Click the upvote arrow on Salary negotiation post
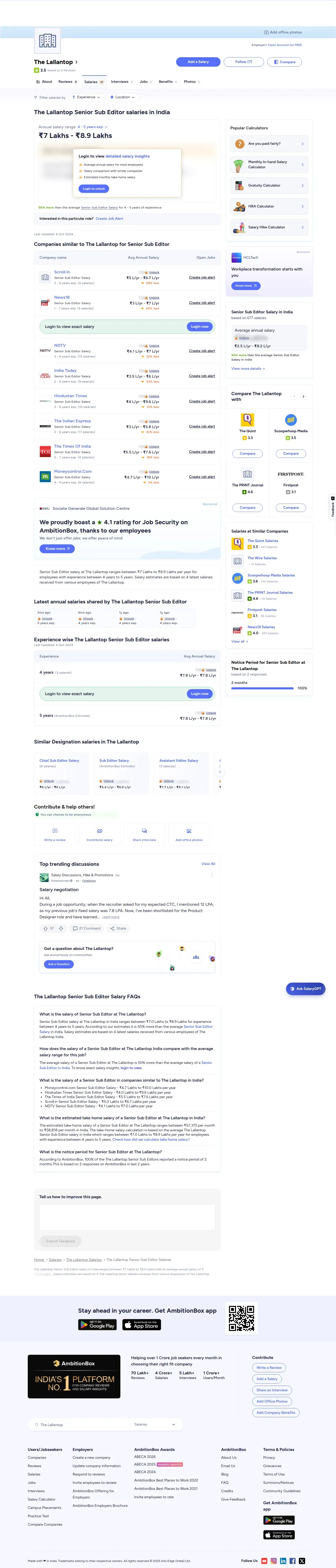 tap(45, 928)
